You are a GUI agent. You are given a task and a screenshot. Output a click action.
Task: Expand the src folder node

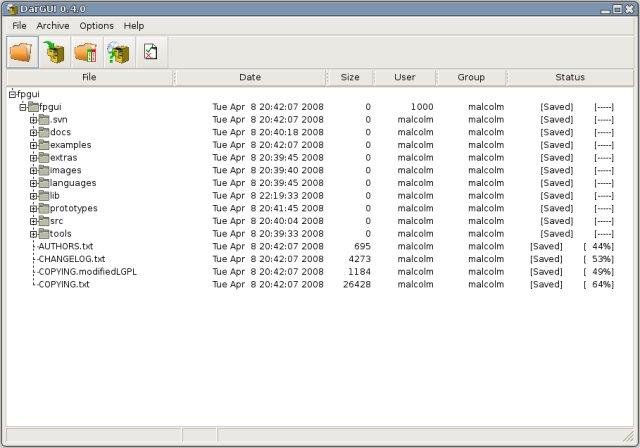33,221
